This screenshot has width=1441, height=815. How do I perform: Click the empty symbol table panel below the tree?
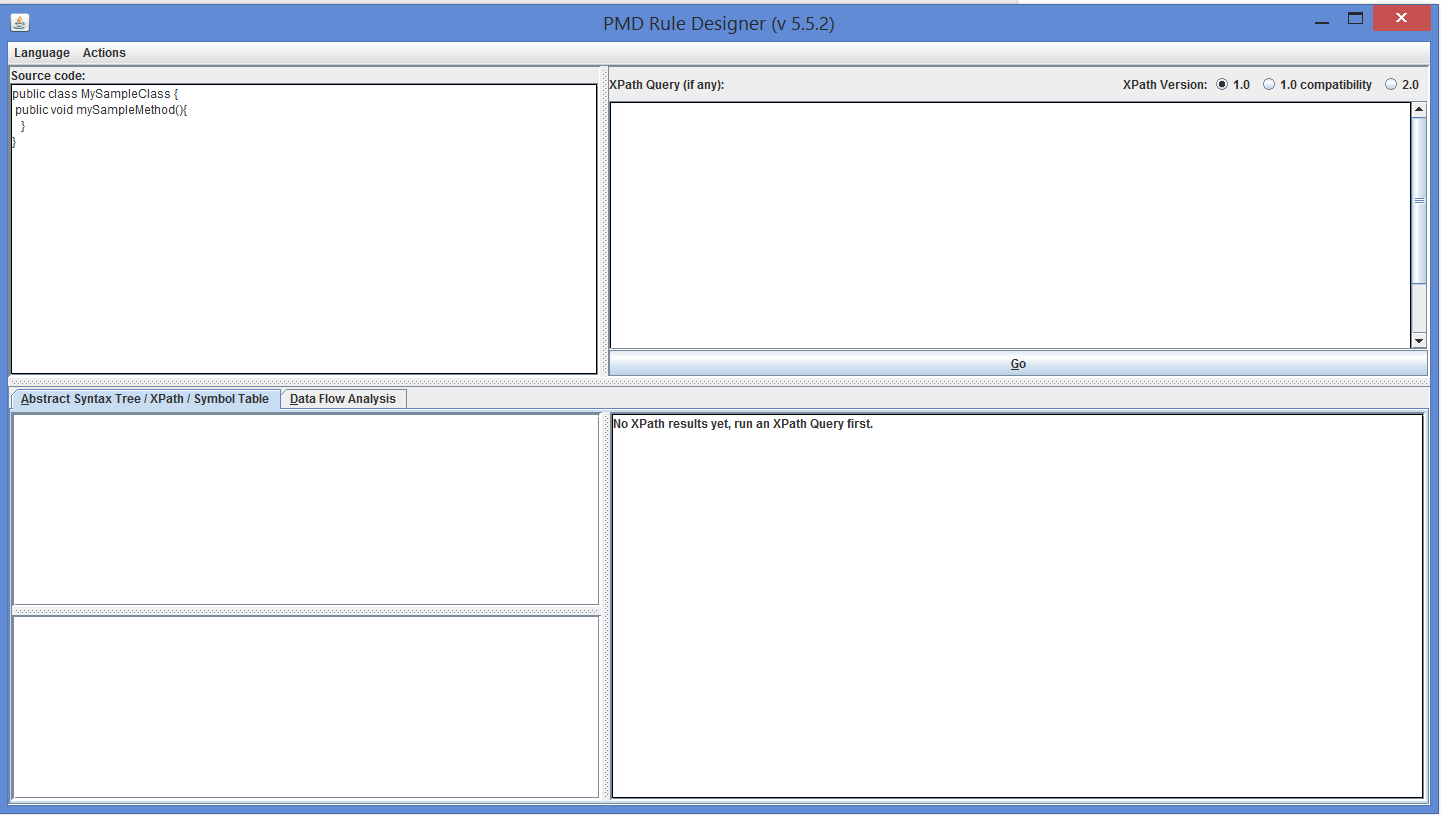305,707
